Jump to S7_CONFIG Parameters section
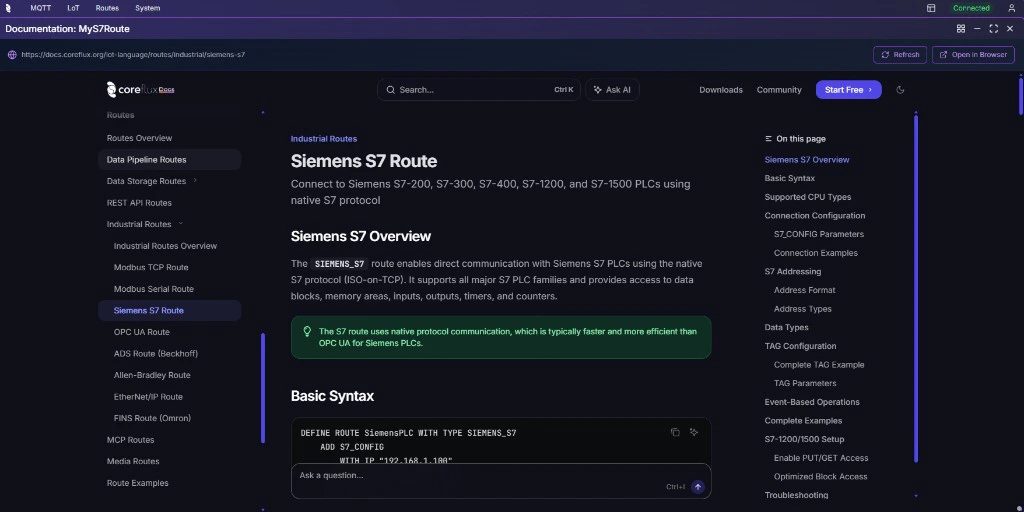This screenshot has width=1024, height=512. click(819, 234)
